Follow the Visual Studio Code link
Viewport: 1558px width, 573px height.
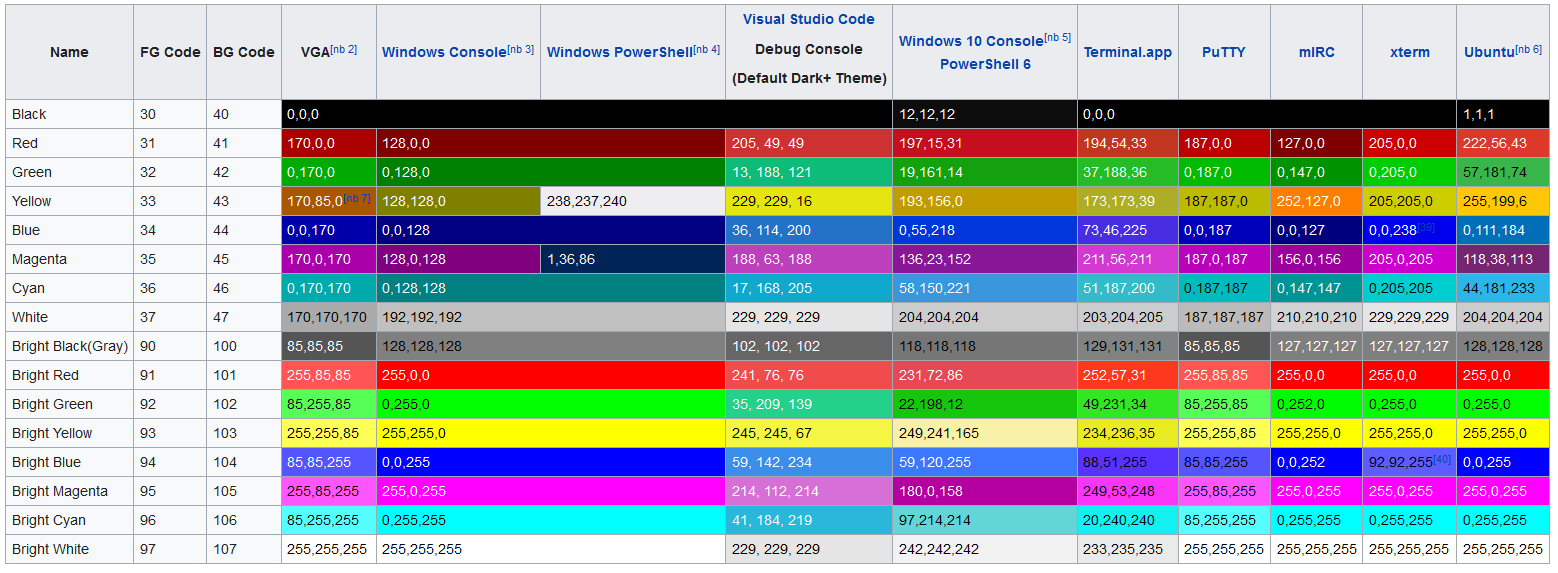tap(808, 19)
